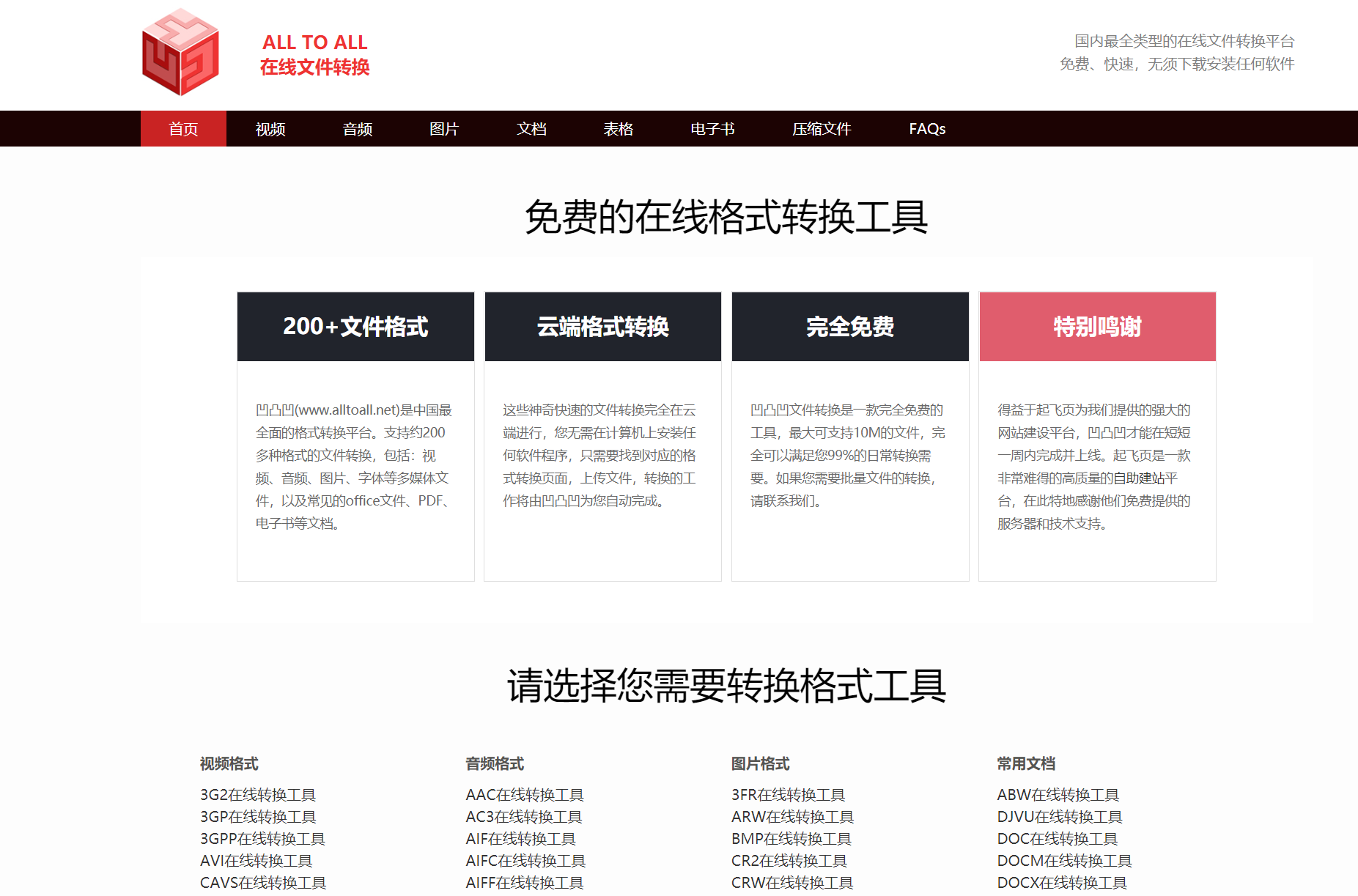Open AAC在线转换工具 link
Image resolution: width=1358 pixels, height=896 pixels.
point(525,795)
